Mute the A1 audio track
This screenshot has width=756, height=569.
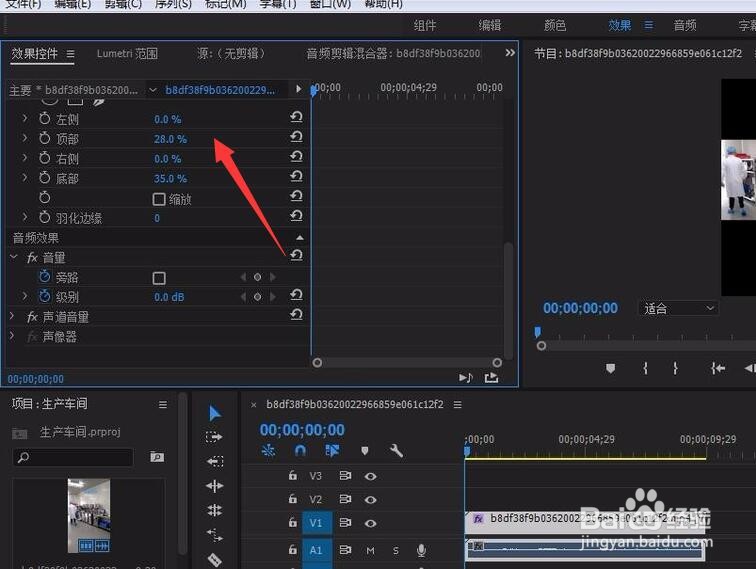pyautogui.click(x=370, y=550)
